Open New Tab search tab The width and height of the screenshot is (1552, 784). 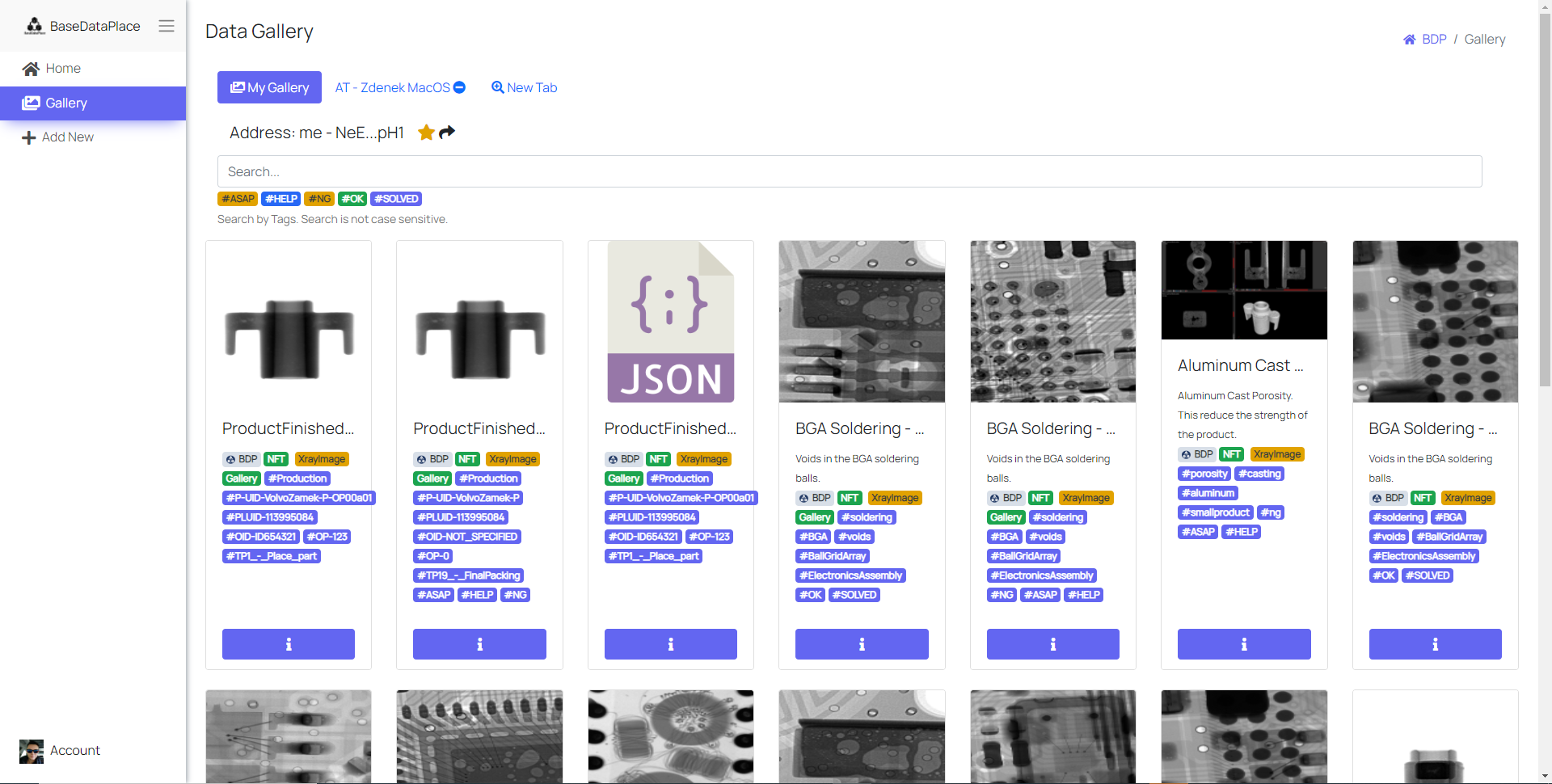point(524,87)
